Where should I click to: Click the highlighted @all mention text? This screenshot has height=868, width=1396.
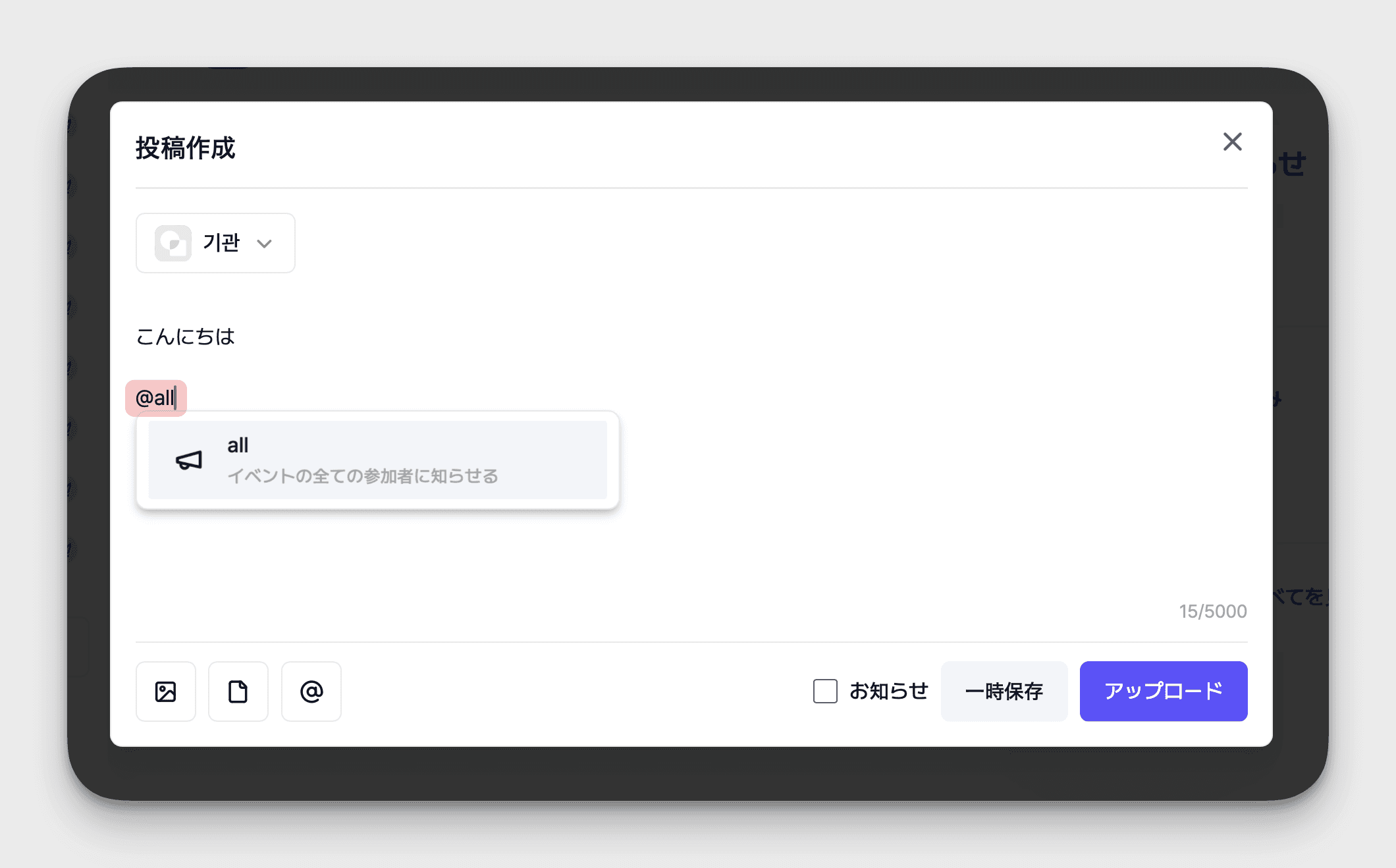point(156,398)
